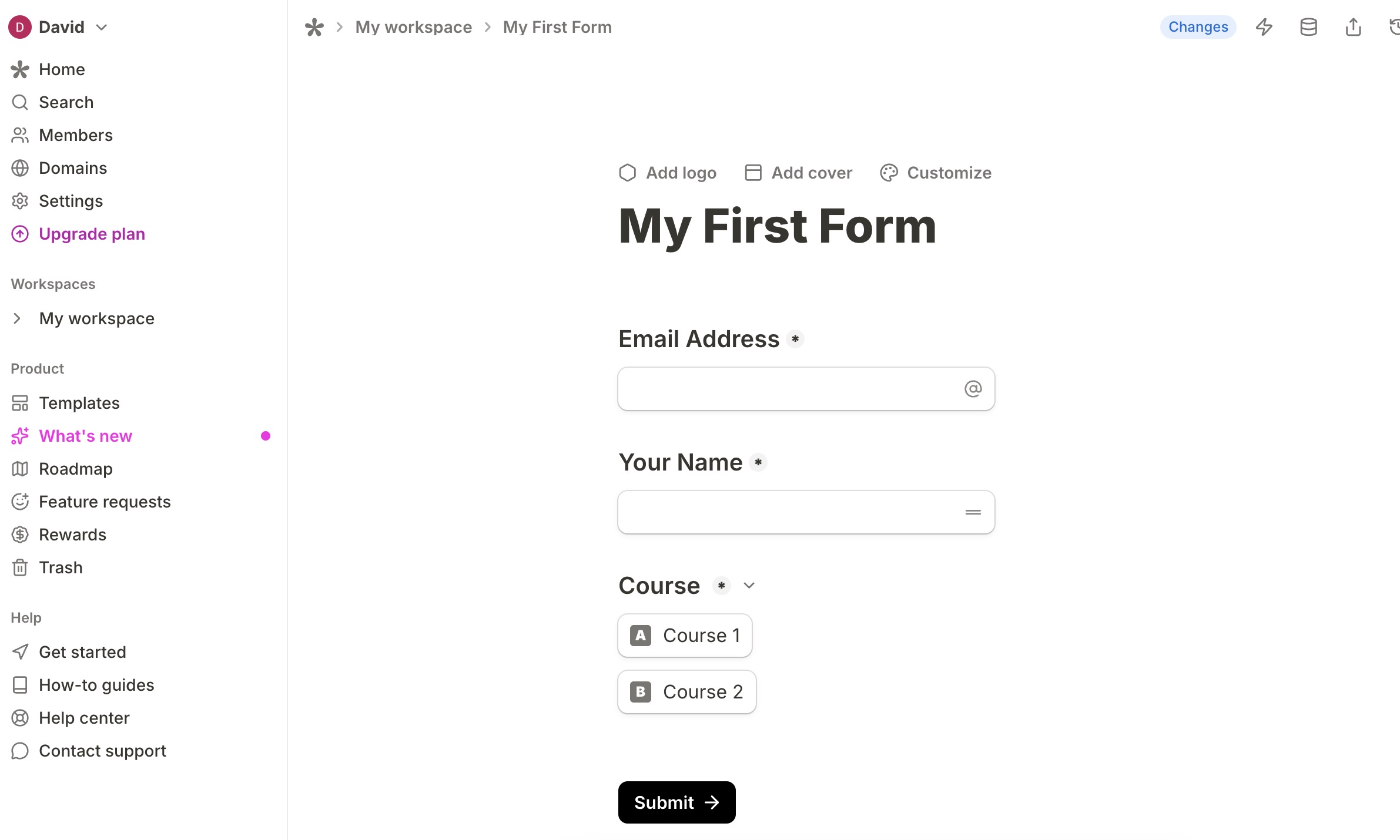Click the asterisk home logo in breadcrumb
The image size is (1400, 840).
click(314, 27)
